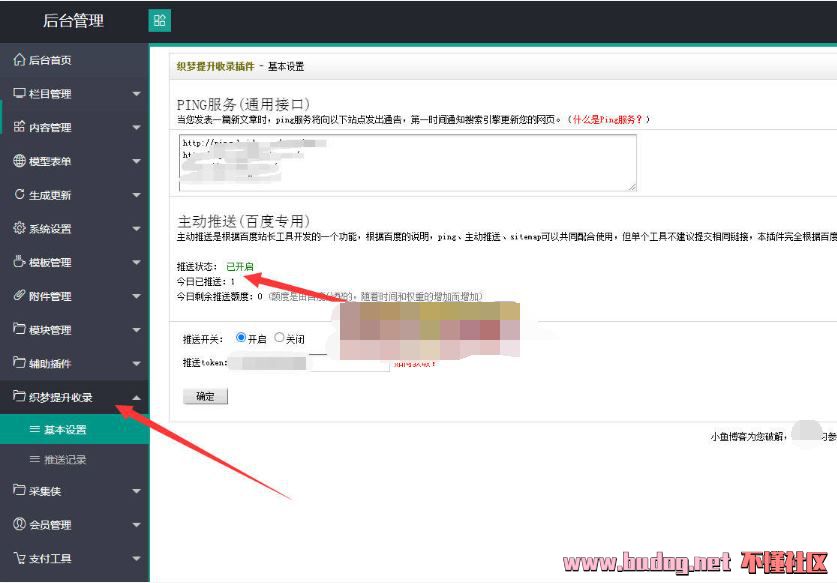Expand the 辅助插件 menu arrow
The width and height of the screenshot is (837, 583).
pos(137,364)
